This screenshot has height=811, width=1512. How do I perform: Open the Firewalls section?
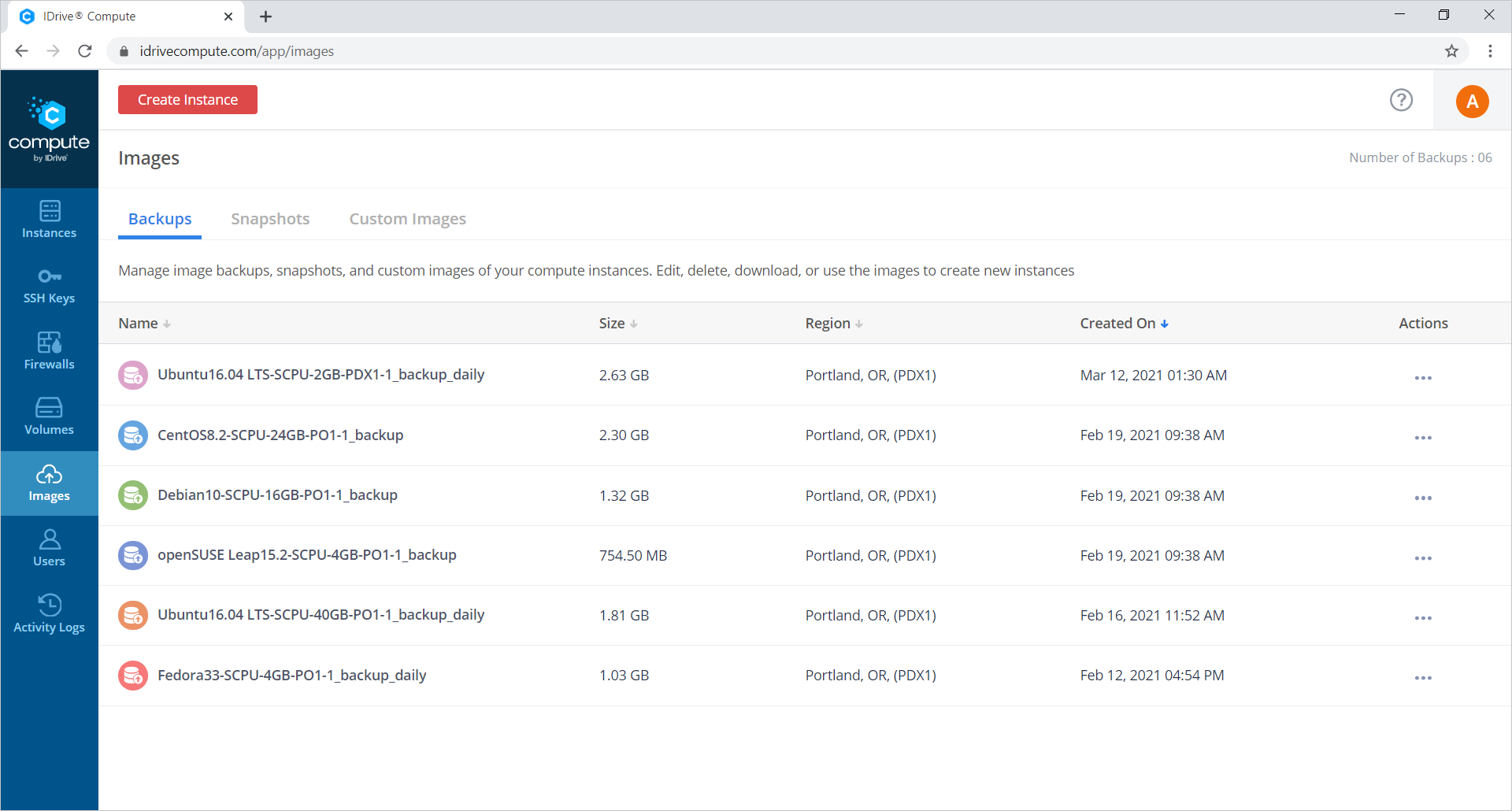[49, 351]
